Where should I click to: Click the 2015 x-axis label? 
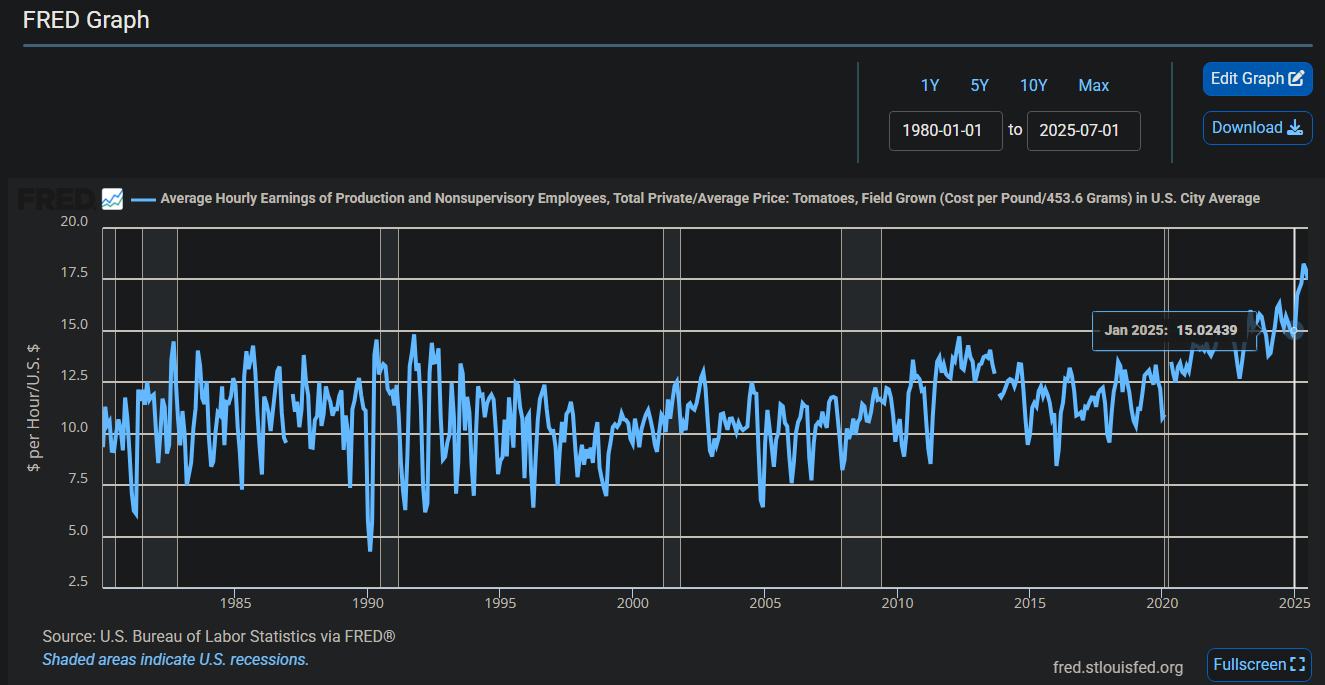(1030, 602)
